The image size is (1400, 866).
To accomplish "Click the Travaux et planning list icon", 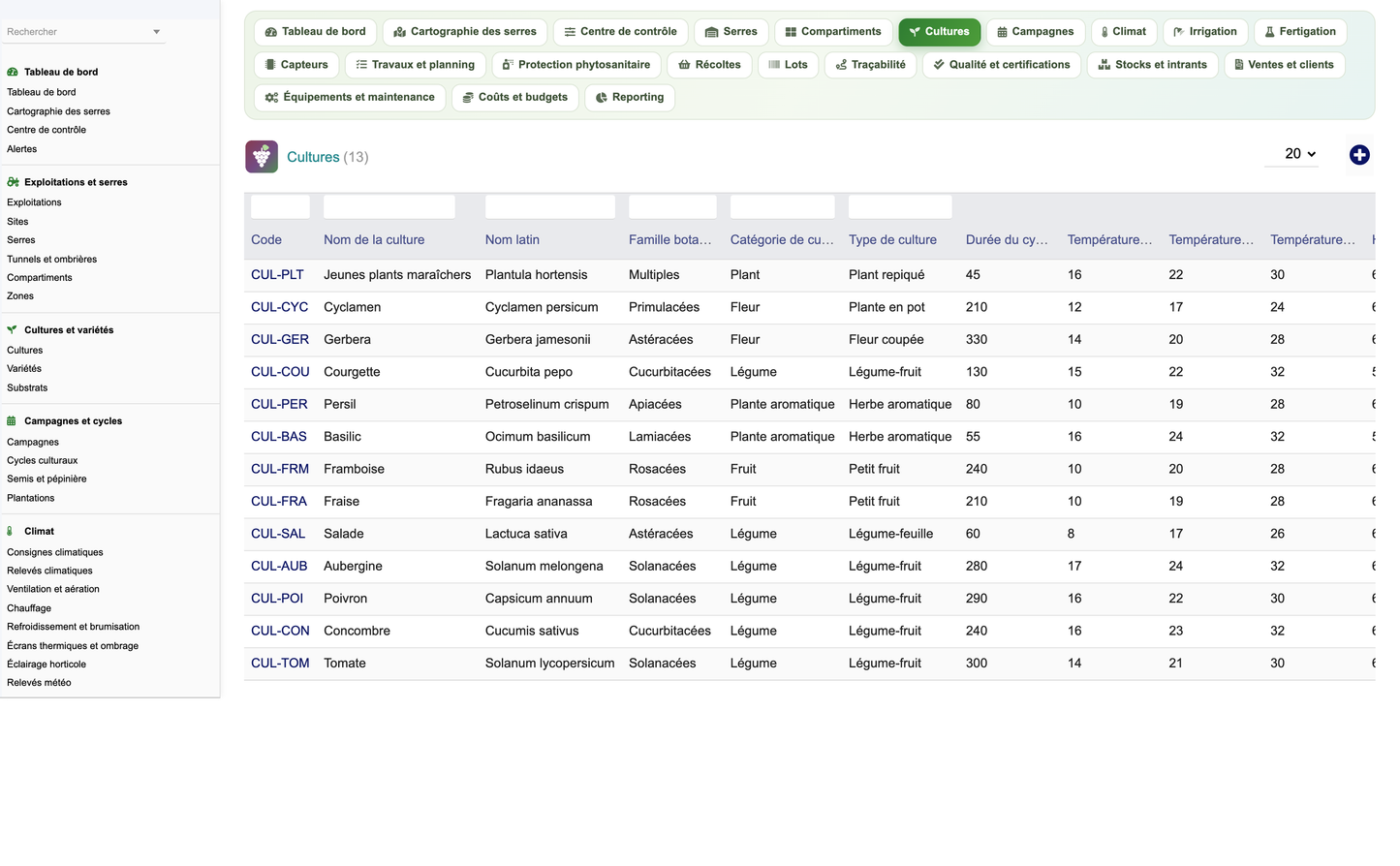I will [361, 65].
